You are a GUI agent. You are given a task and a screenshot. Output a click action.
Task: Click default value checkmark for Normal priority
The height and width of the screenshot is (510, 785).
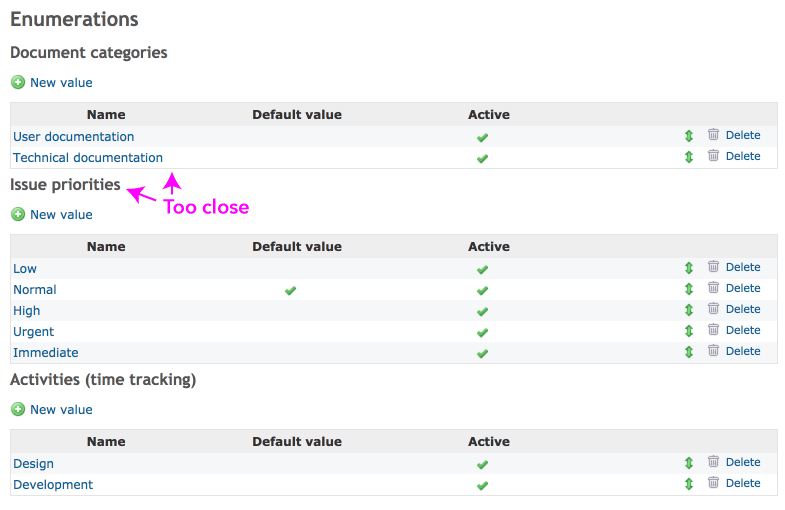(290, 290)
